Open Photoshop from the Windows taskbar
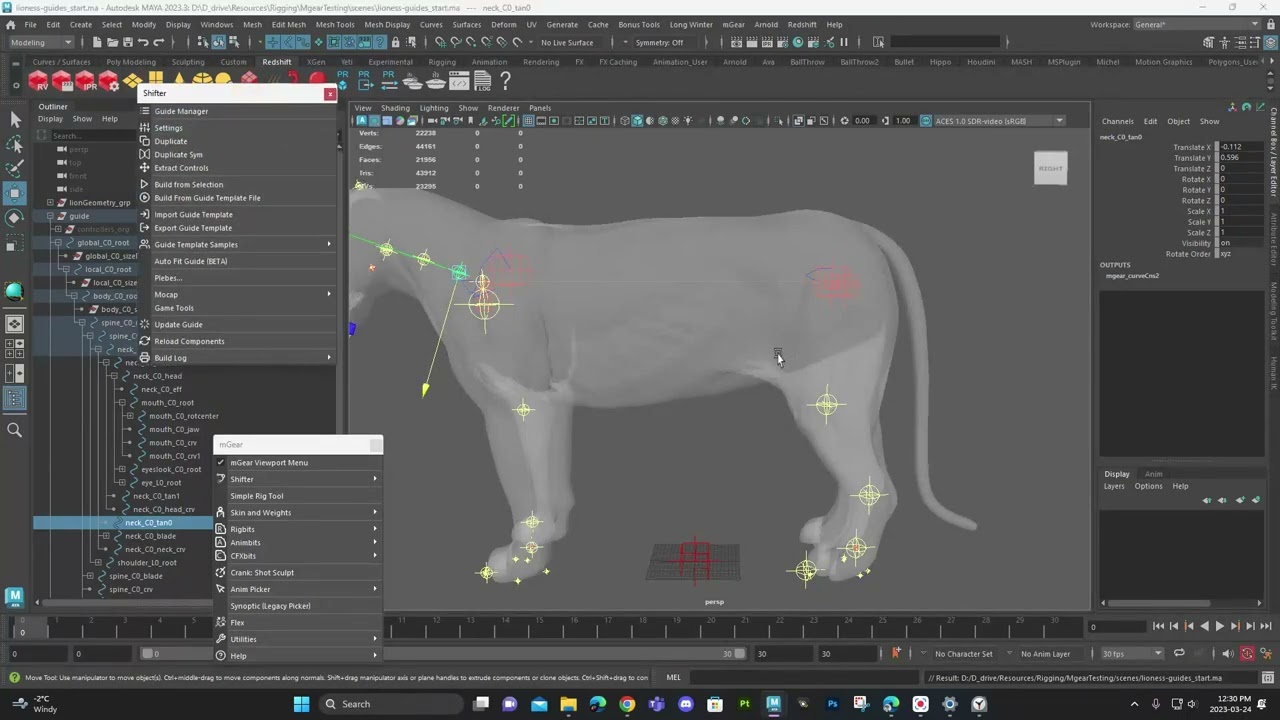 (832, 704)
